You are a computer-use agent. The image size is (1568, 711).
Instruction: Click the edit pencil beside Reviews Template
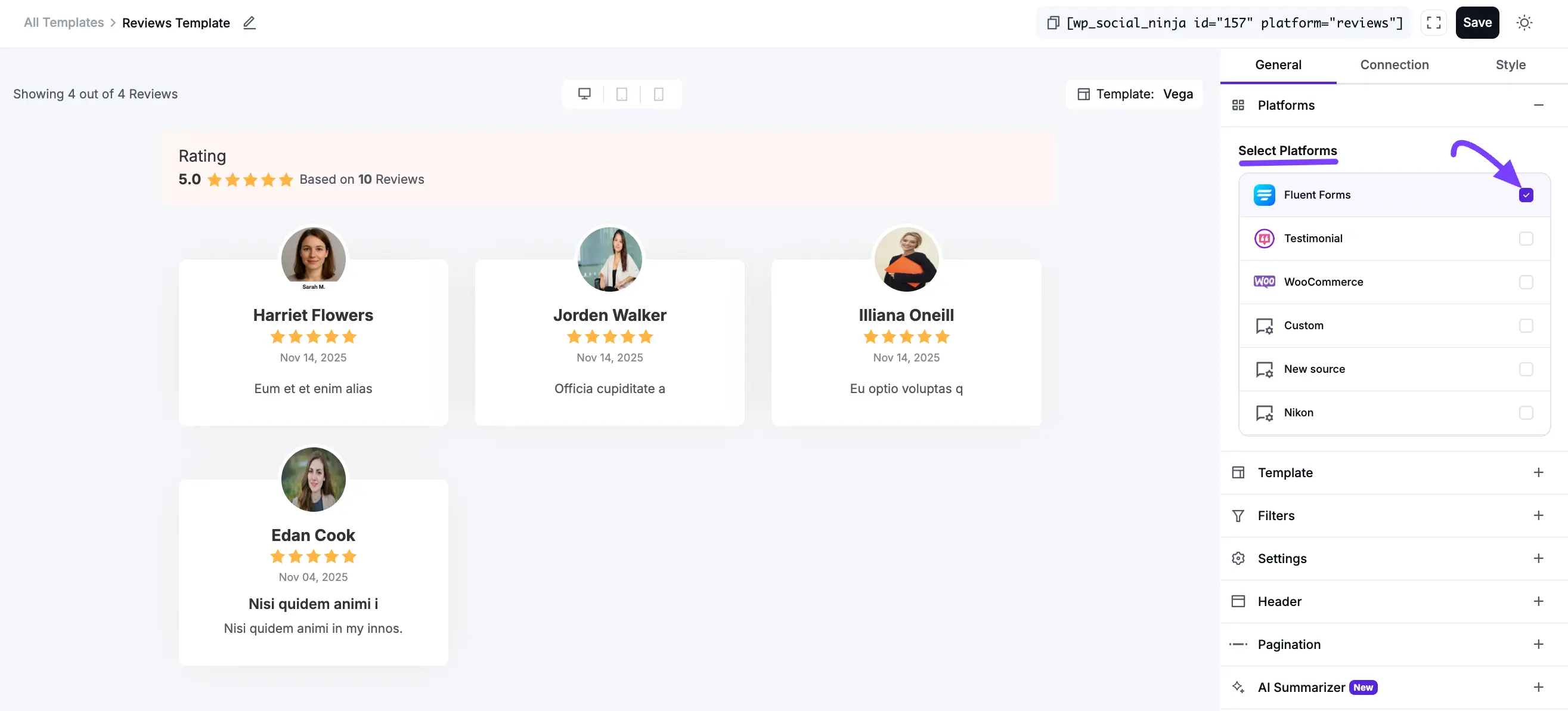click(249, 23)
